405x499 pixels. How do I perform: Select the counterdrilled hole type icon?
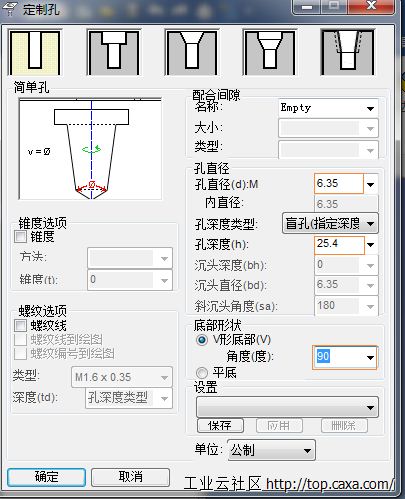pyautogui.click(x=270, y=52)
